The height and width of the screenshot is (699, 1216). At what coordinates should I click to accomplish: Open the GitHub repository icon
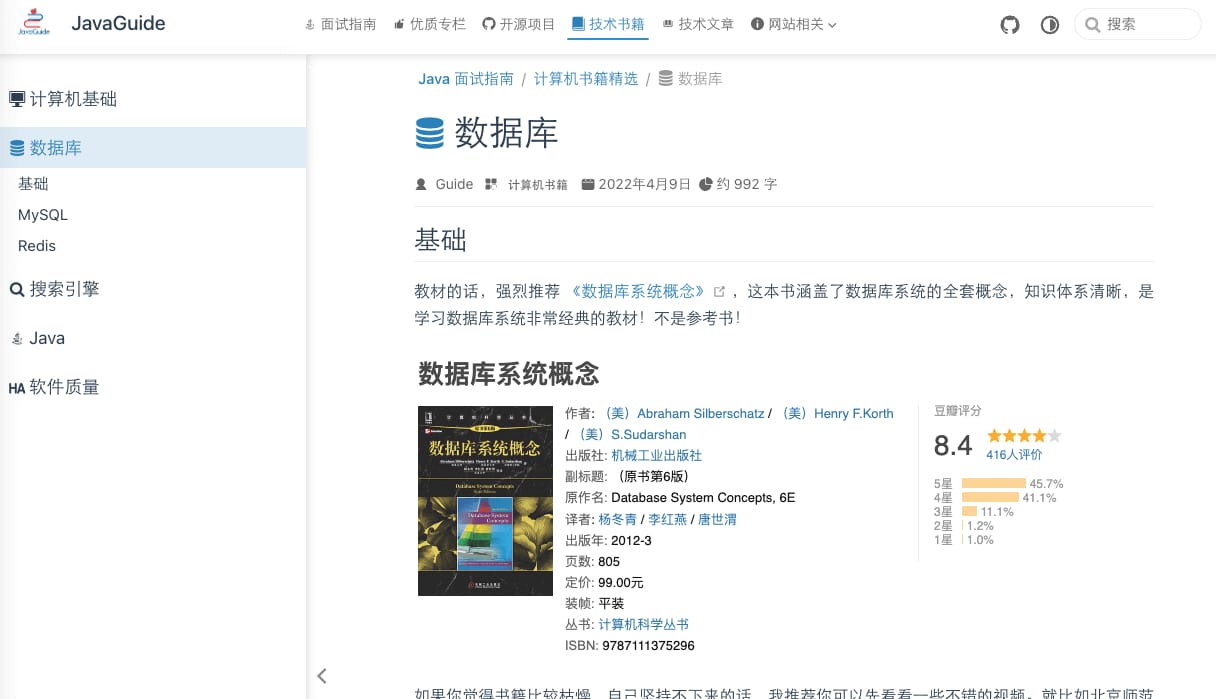click(x=1010, y=25)
